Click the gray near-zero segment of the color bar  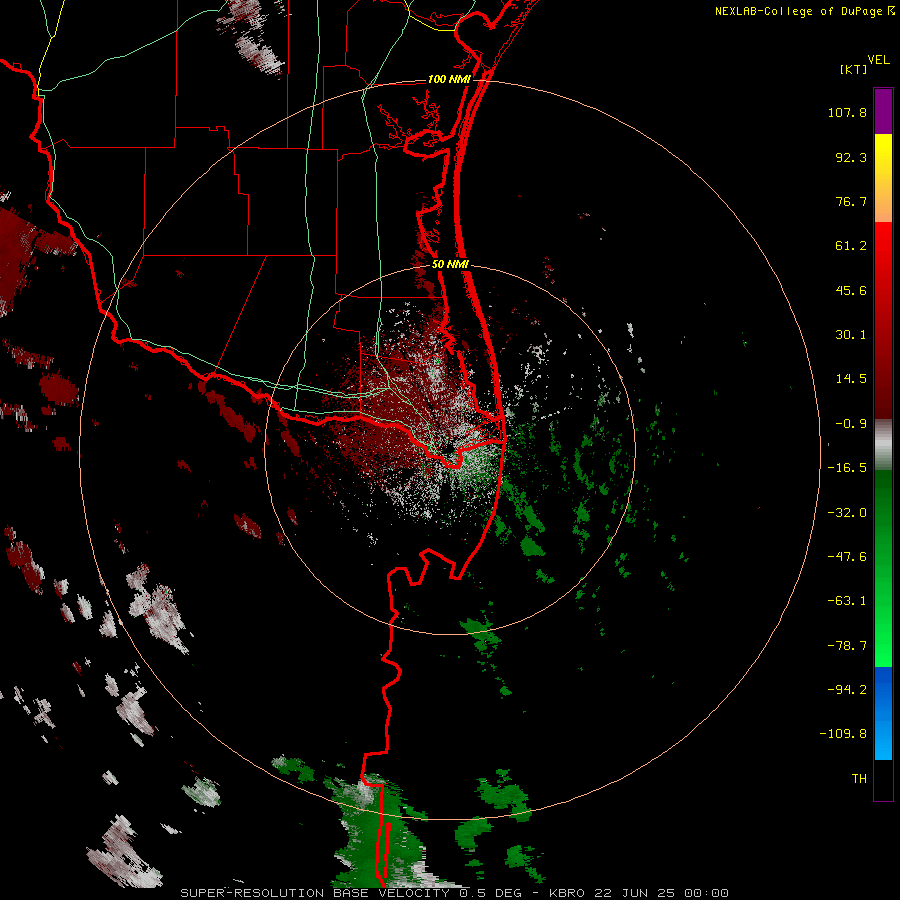[883, 445]
